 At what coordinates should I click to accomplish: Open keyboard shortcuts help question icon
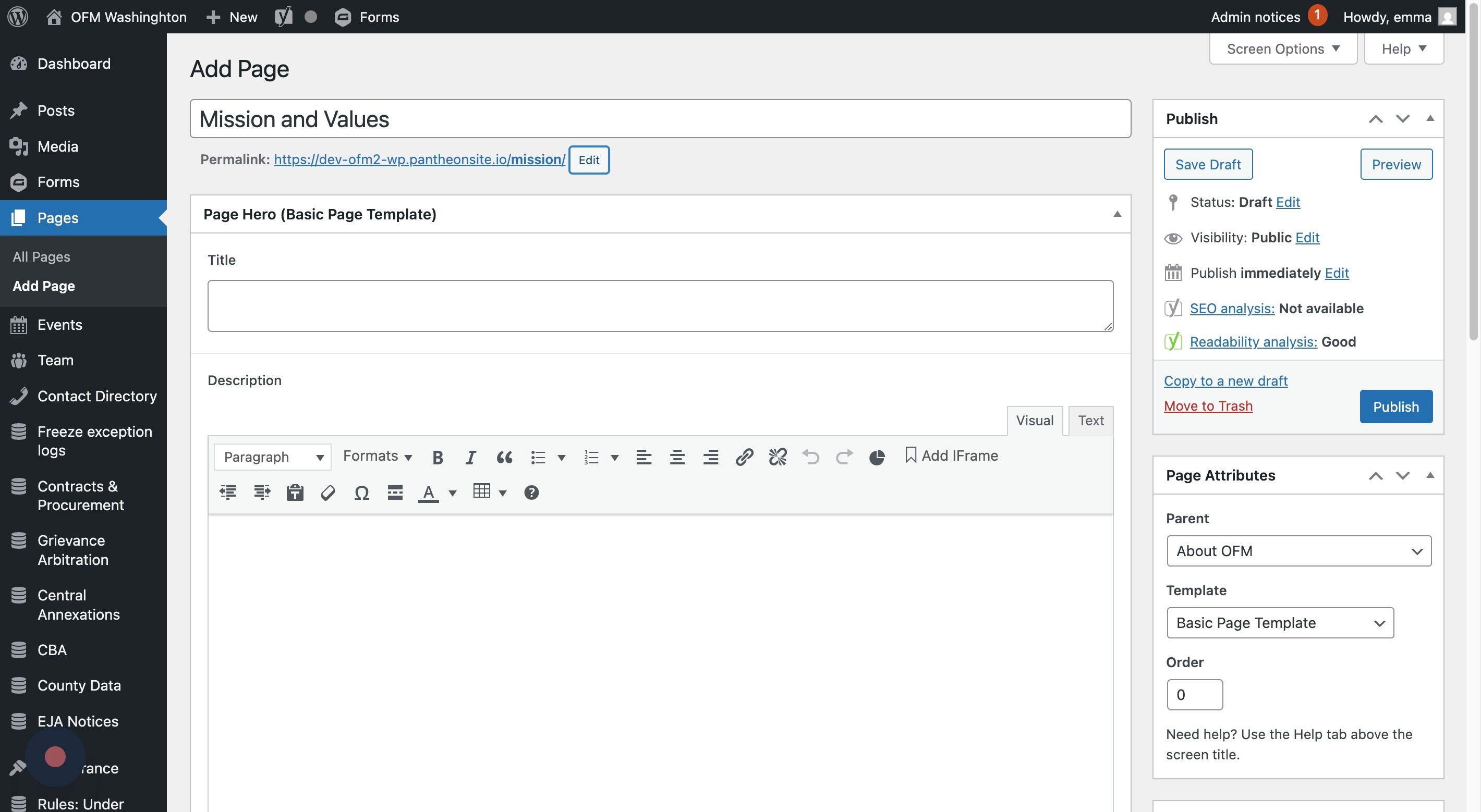pyautogui.click(x=531, y=493)
